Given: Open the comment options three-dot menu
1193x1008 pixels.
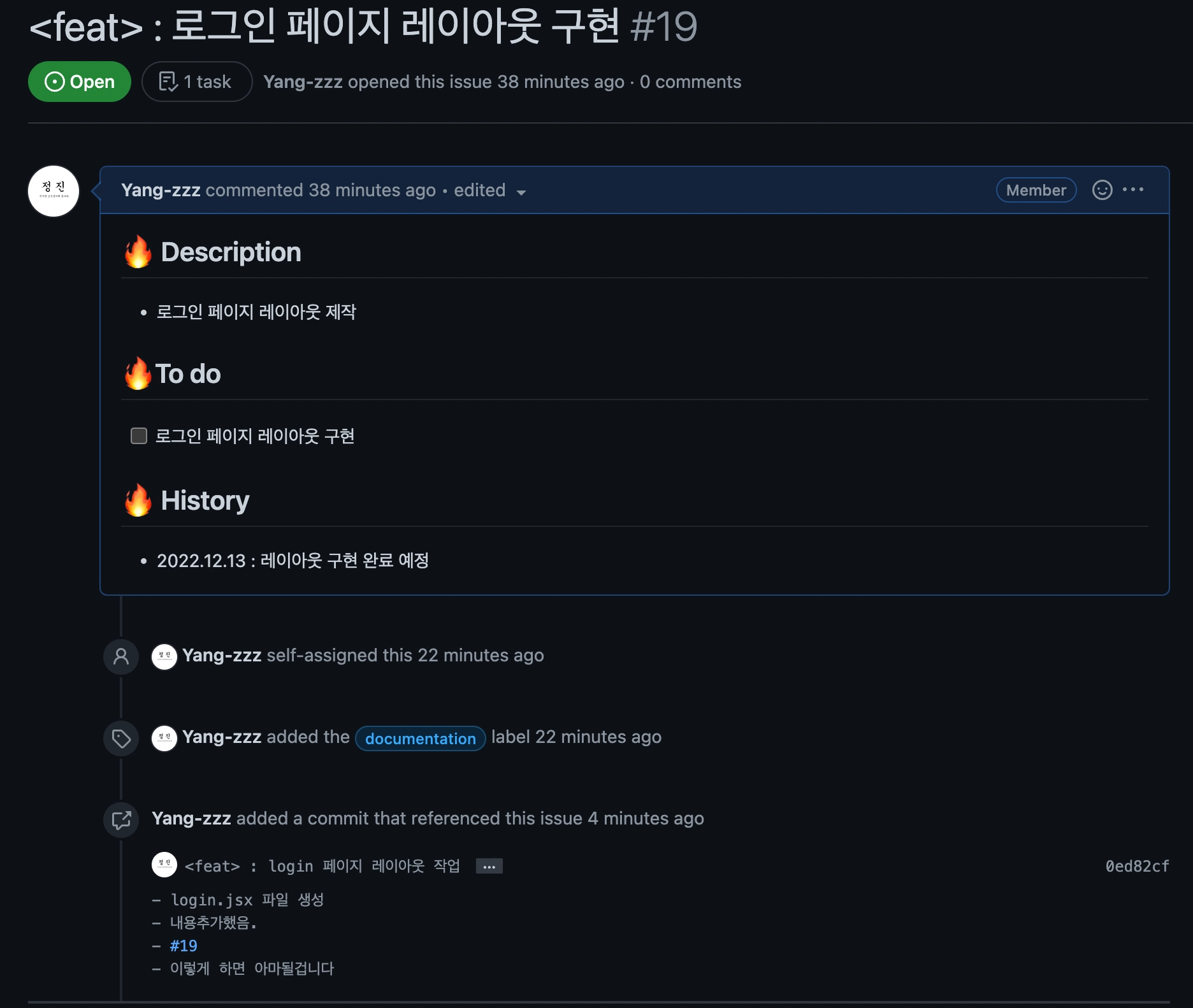Looking at the screenshot, I should pos(1133,190).
